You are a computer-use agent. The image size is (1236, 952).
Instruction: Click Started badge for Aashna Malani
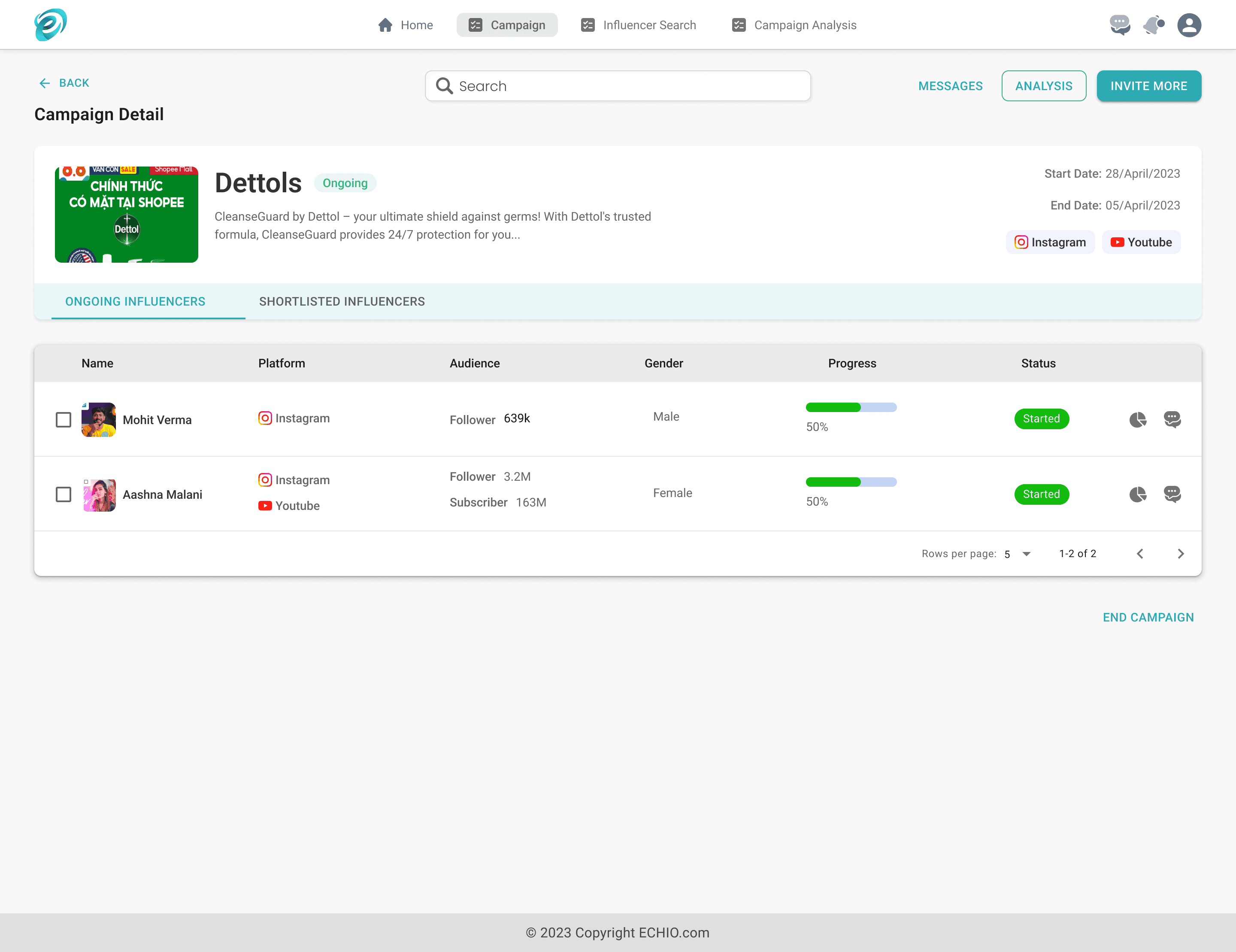click(1041, 495)
